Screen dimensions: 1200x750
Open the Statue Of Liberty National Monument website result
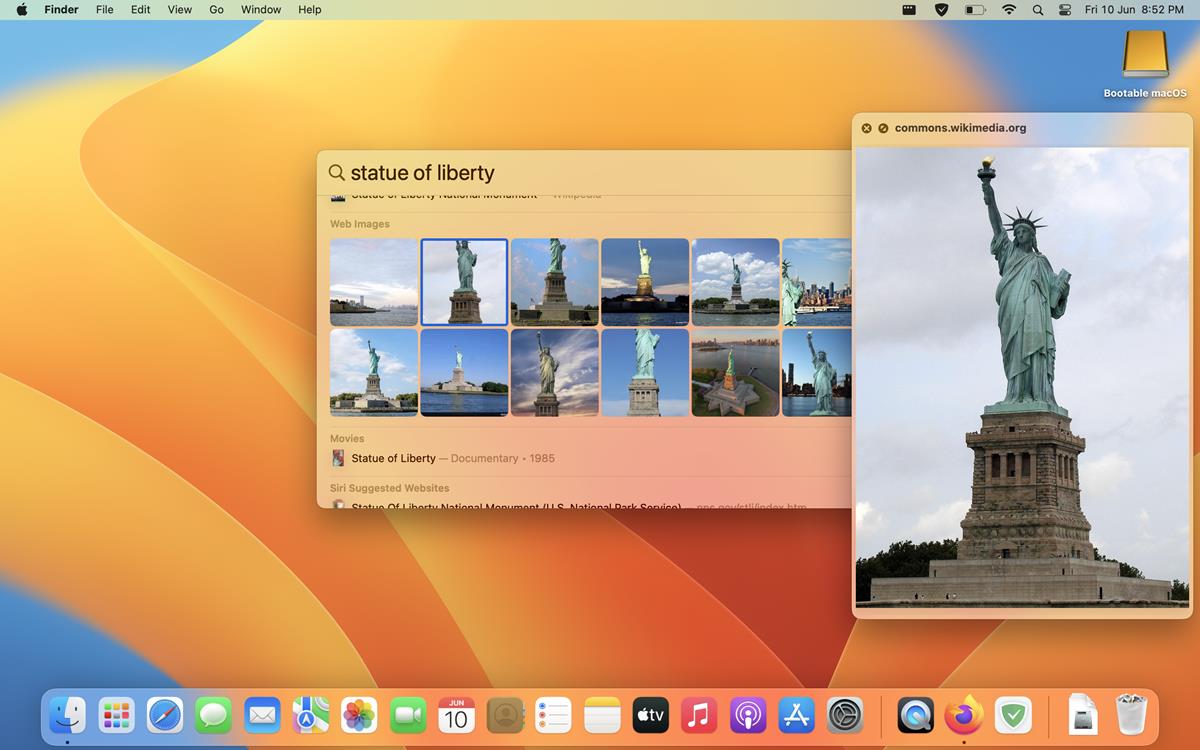[x=516, y=507]
